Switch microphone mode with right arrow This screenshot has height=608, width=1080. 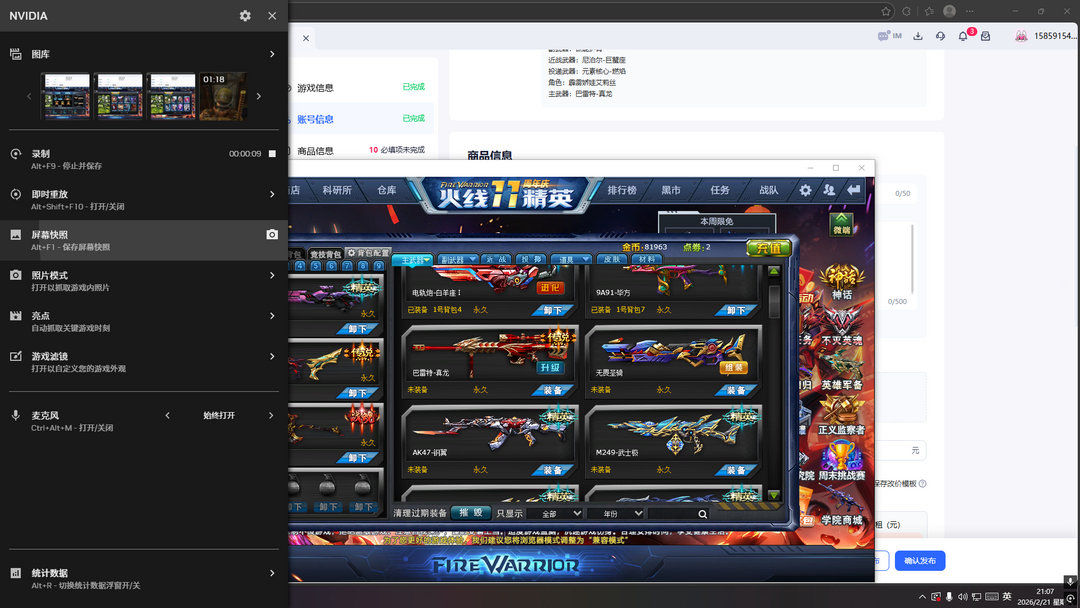[271, 415]
